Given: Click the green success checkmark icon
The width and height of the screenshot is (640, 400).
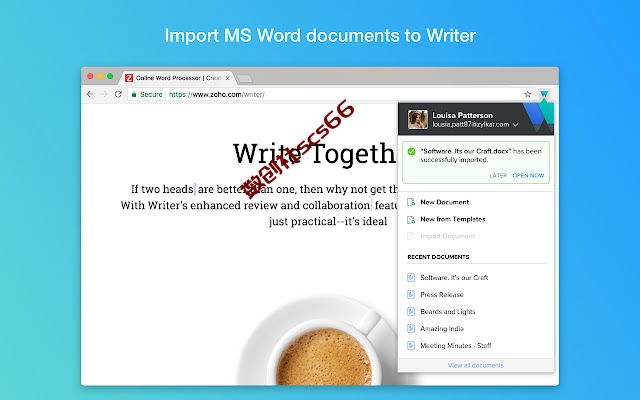Looking at the screenshot, I should tap(411, 151).
